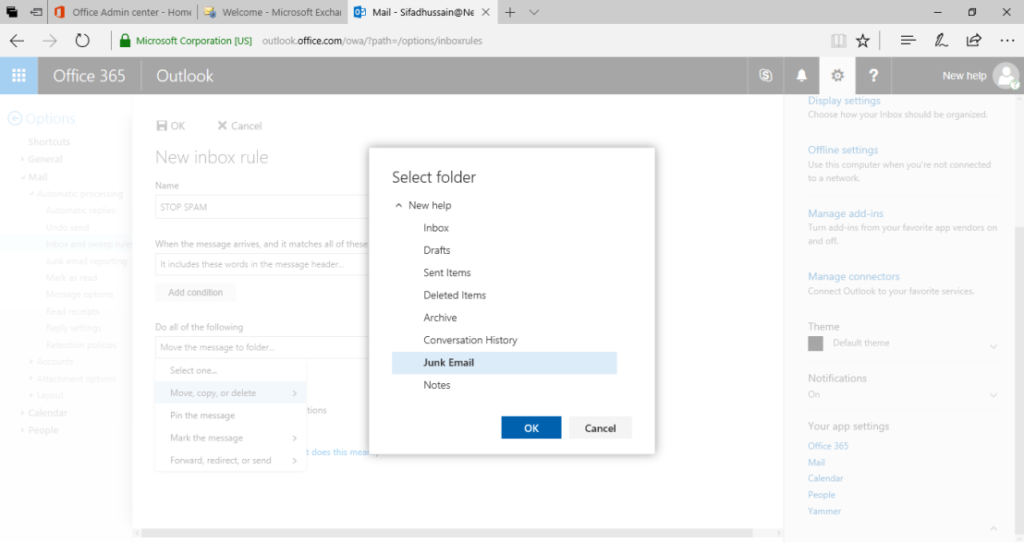Open the web note pen icon
The height and width of the screenshot is (542, 1024).
941,40
